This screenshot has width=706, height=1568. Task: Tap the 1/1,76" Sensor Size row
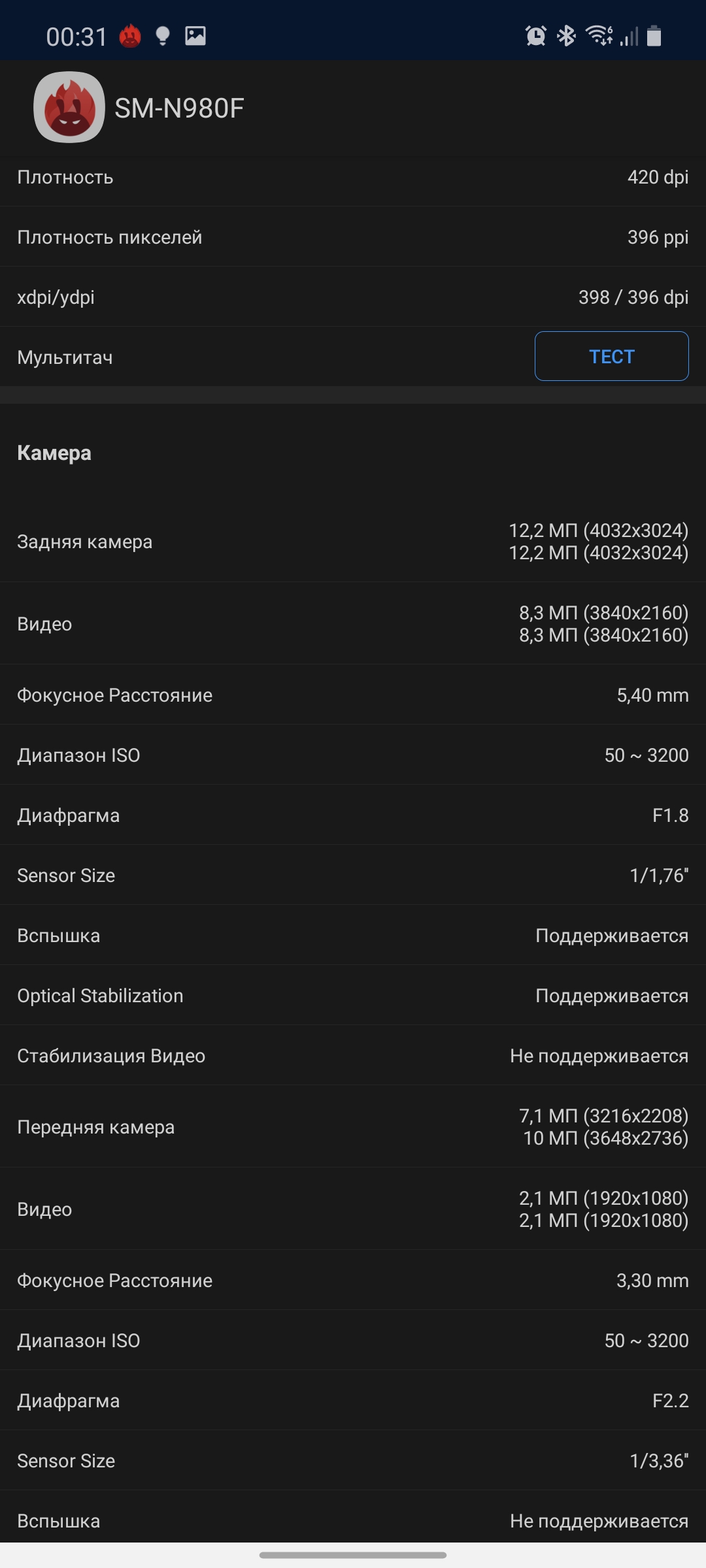click(353, 875)
